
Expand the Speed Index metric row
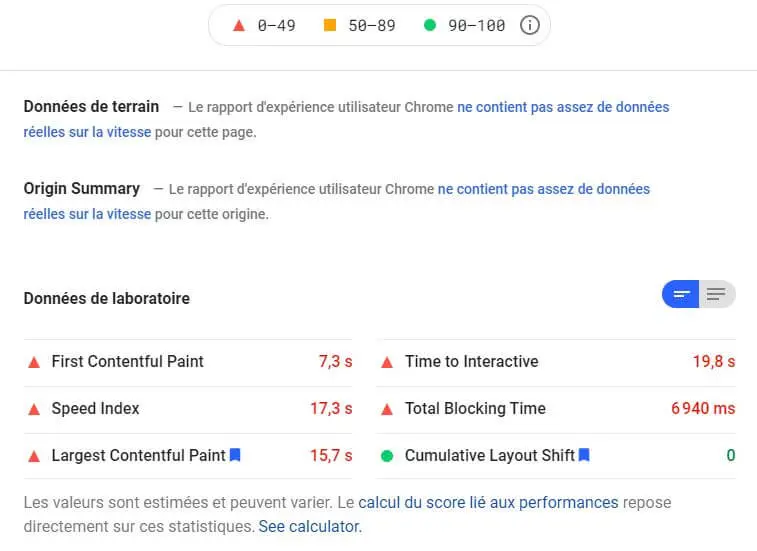coord(188,409)
